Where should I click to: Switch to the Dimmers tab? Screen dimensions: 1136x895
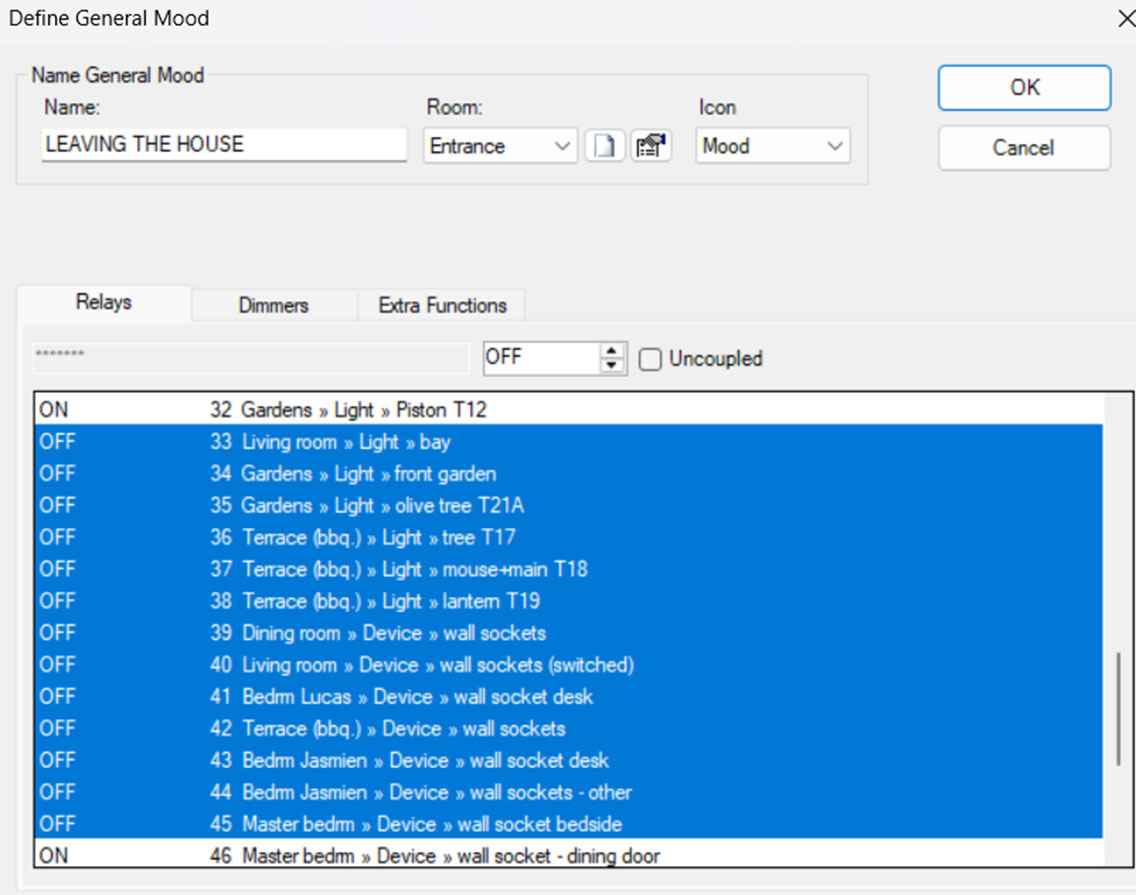pos(273,305)
